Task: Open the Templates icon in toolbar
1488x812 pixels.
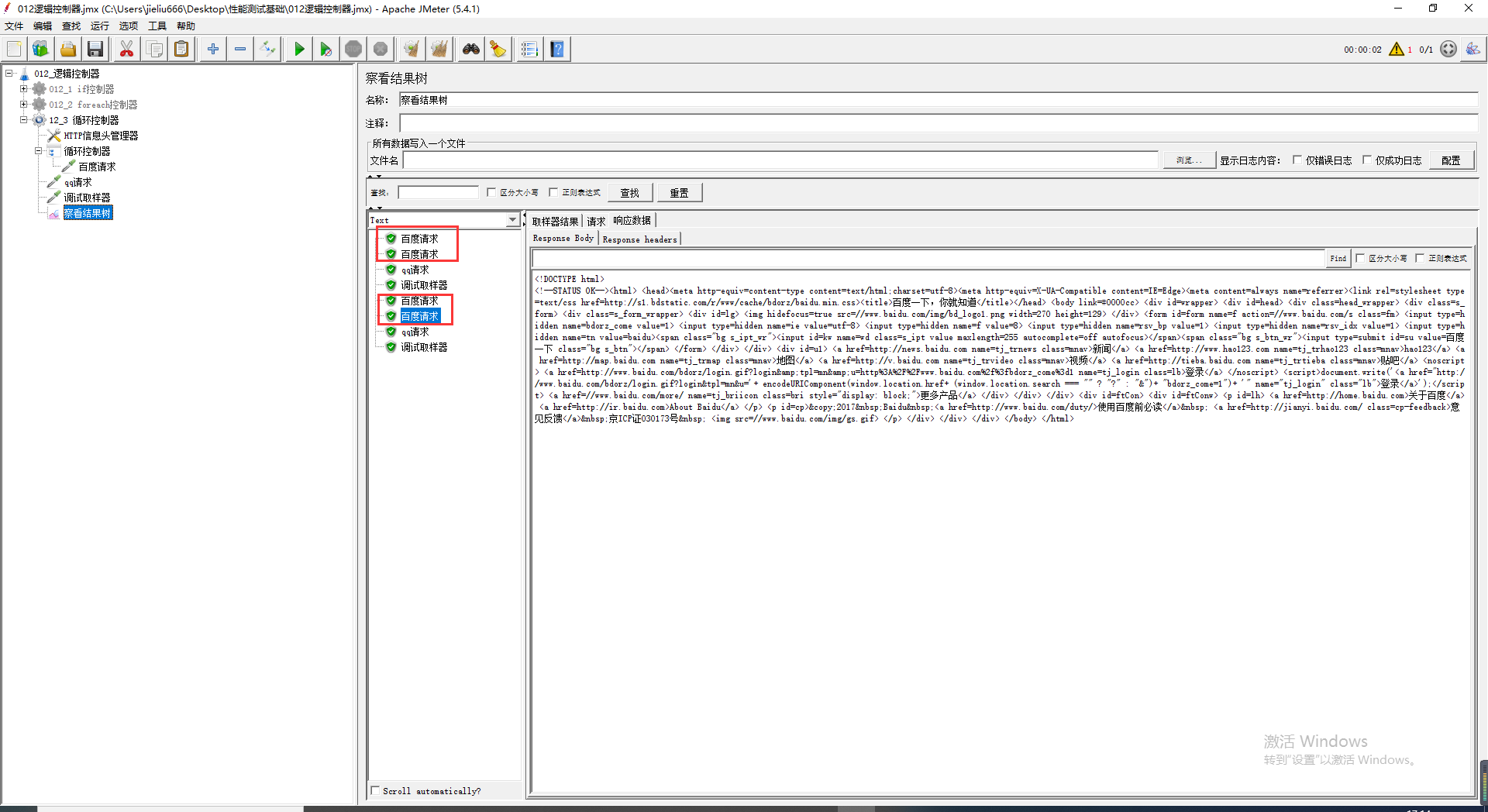Action: click(x=40, y=49)
